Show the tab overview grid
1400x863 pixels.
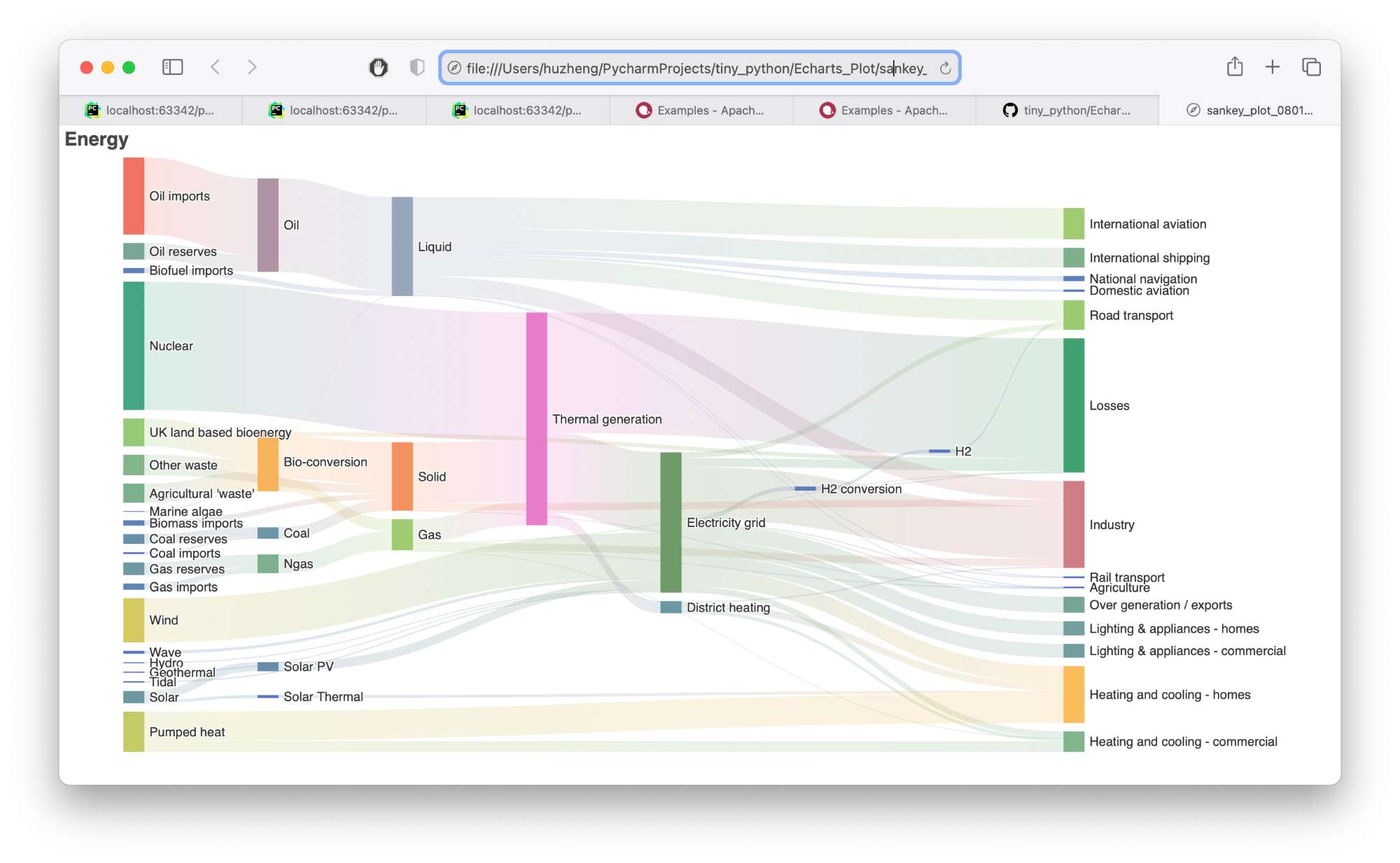click(1310, 66)
